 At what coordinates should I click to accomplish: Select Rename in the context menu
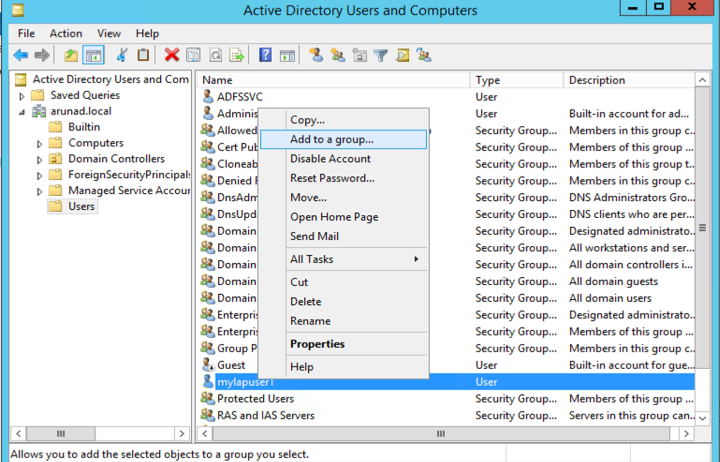(x=343, y=321)
